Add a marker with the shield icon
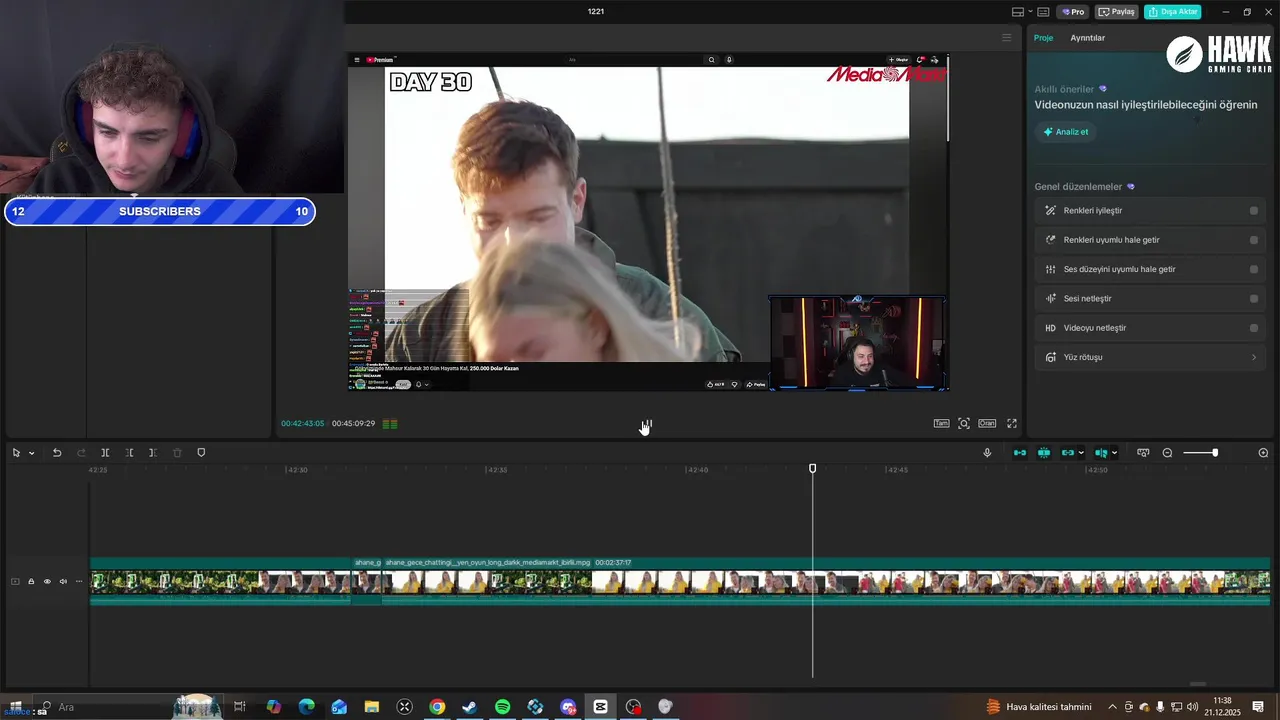Image resolution: width=1280 pixels, height=720 pixels. 201,453
